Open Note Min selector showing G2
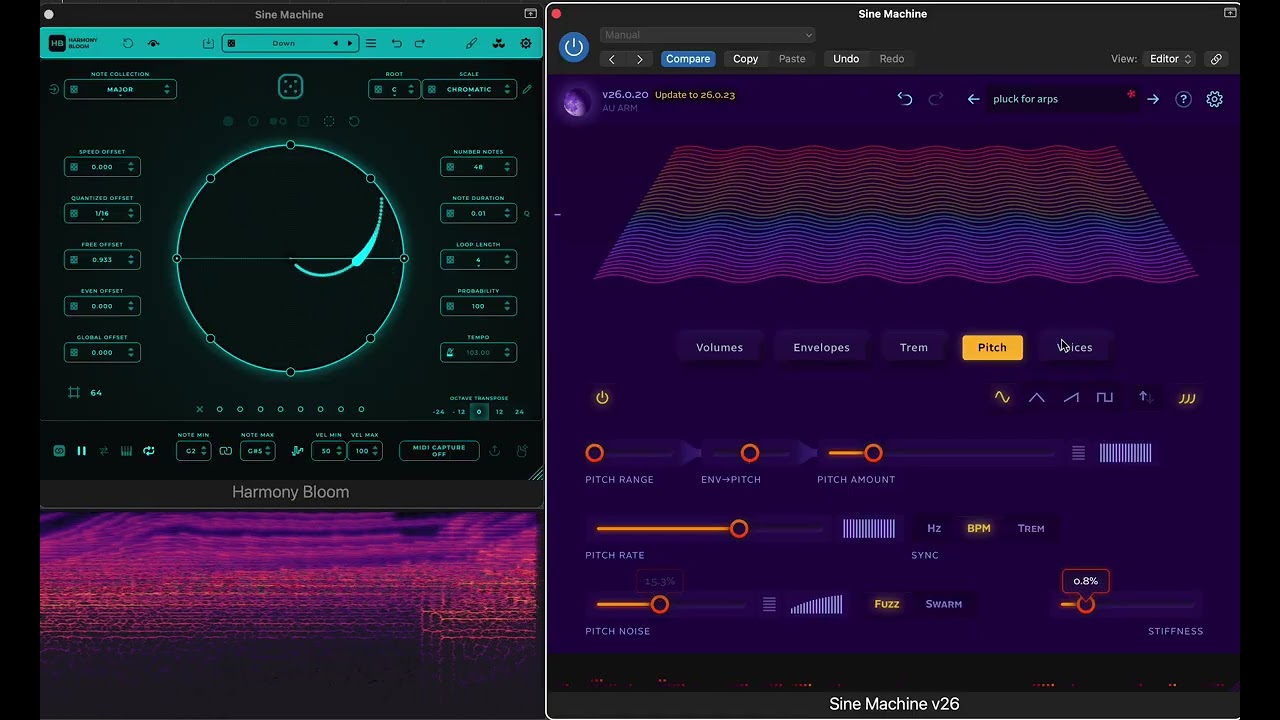The height and width of the screenshot is (720, 1280). point(193,451)
